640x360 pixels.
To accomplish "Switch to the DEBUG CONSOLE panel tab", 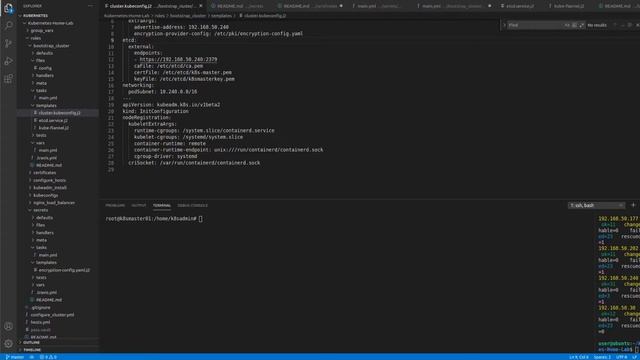I will (x=192, y=205).
